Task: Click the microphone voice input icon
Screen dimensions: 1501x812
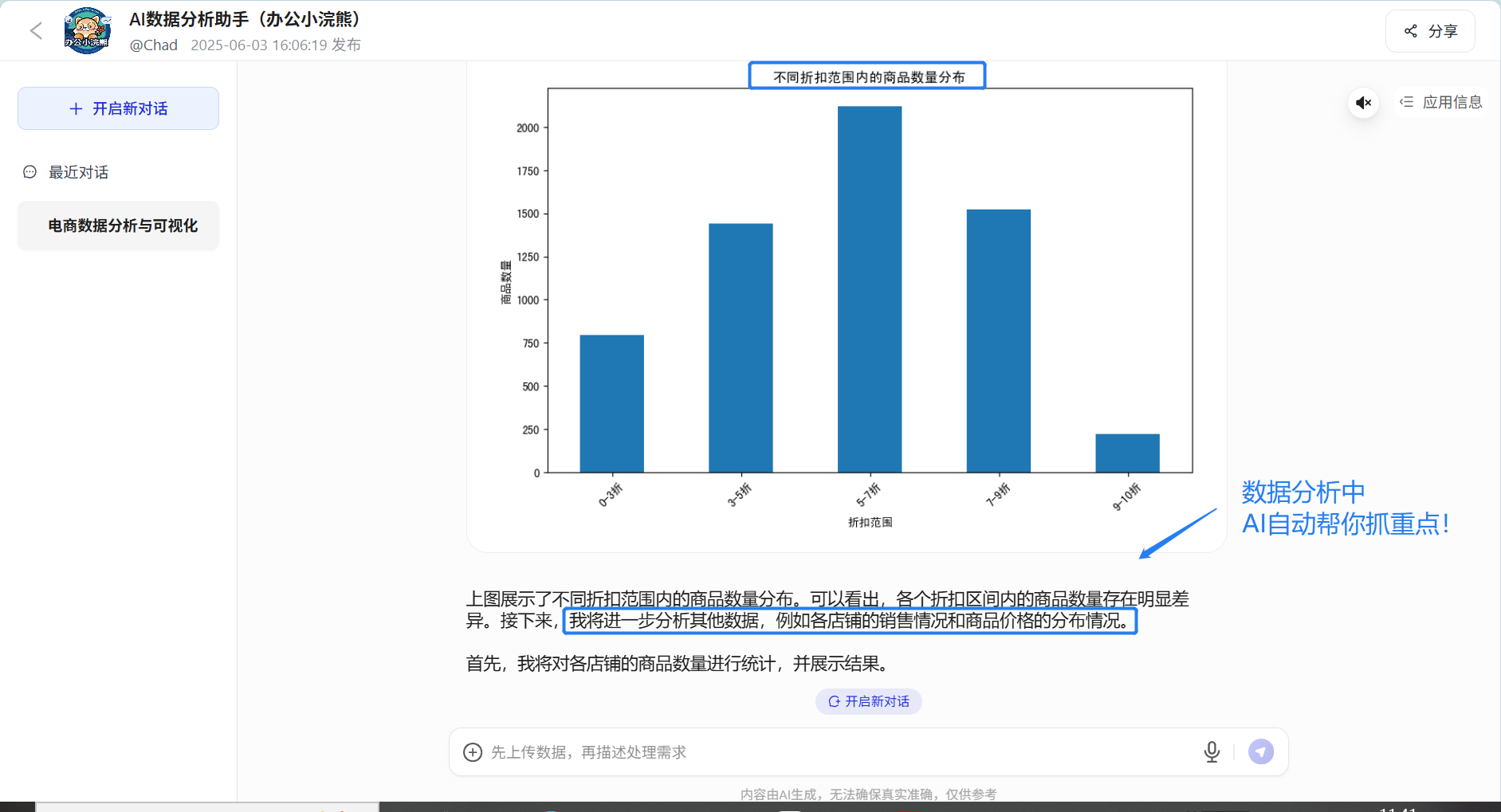Action: (1212, 752)
